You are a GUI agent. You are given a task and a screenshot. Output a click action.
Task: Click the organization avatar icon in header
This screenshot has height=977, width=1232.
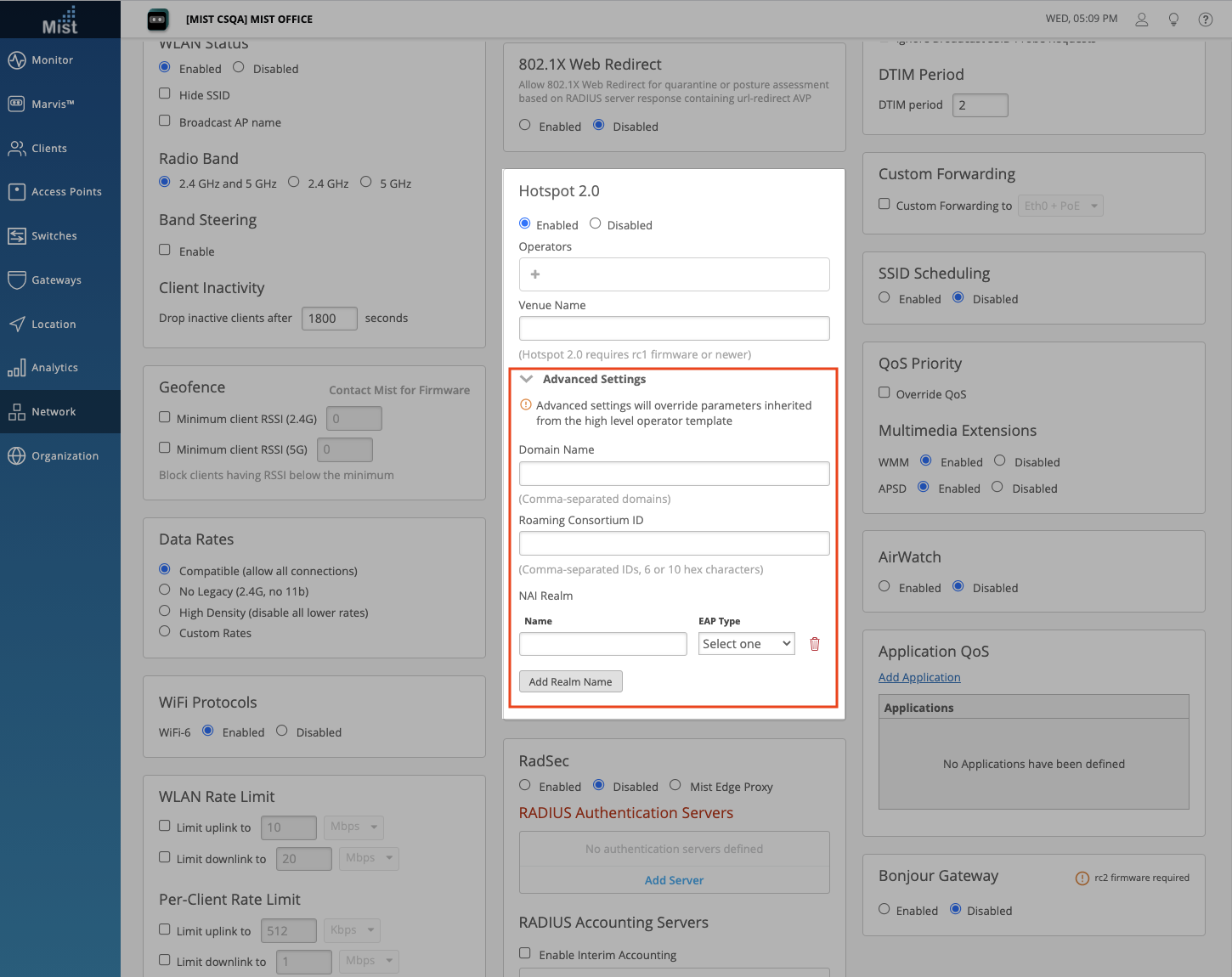pyautogui.click(x=158, y=19)
